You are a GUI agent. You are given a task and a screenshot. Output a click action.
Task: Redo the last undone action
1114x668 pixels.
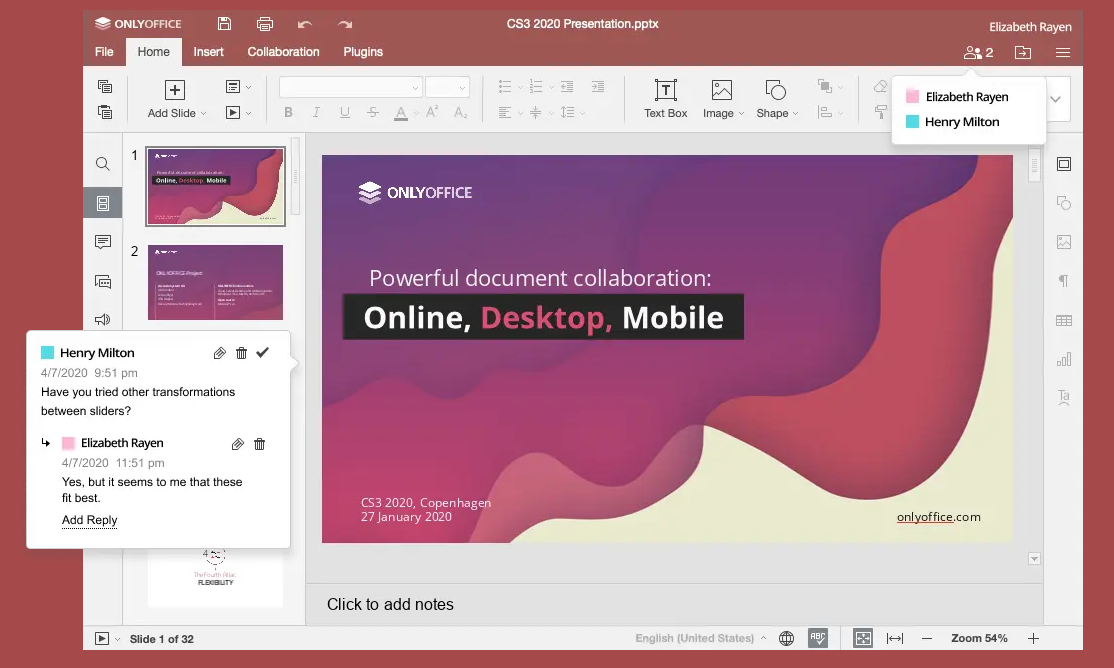tap(345, 24)
